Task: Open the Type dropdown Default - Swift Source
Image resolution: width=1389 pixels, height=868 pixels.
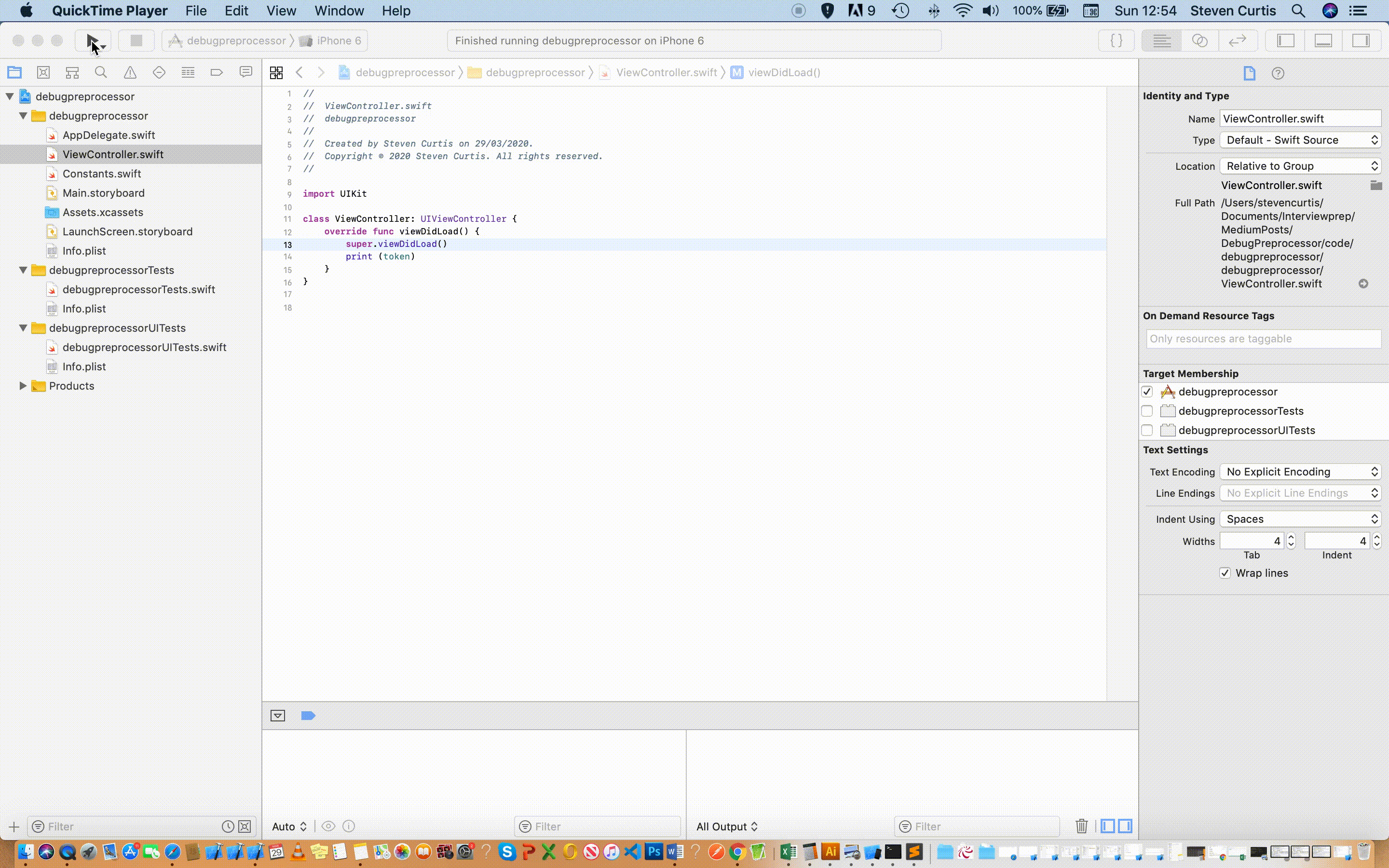Action: click(1300, 140)
